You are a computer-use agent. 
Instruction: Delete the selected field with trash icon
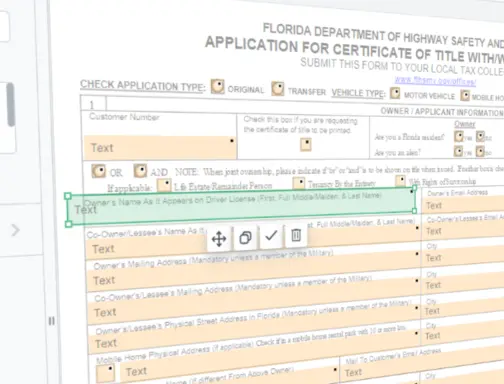click(296, 235)
